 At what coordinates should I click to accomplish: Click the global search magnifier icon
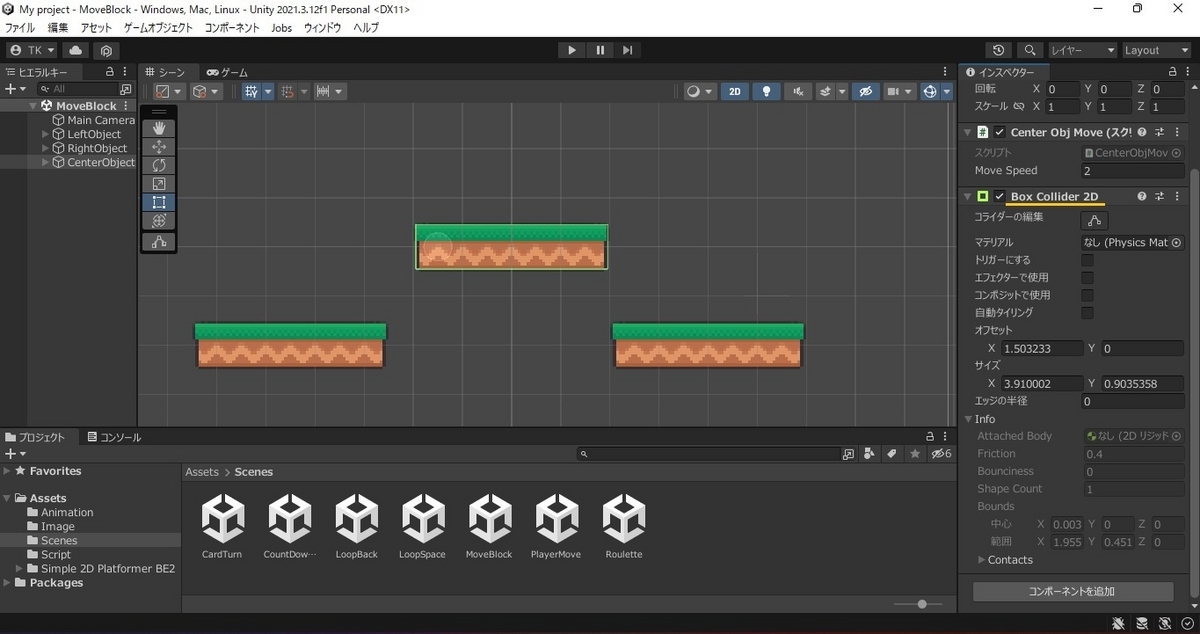[x=1030, y=50]
